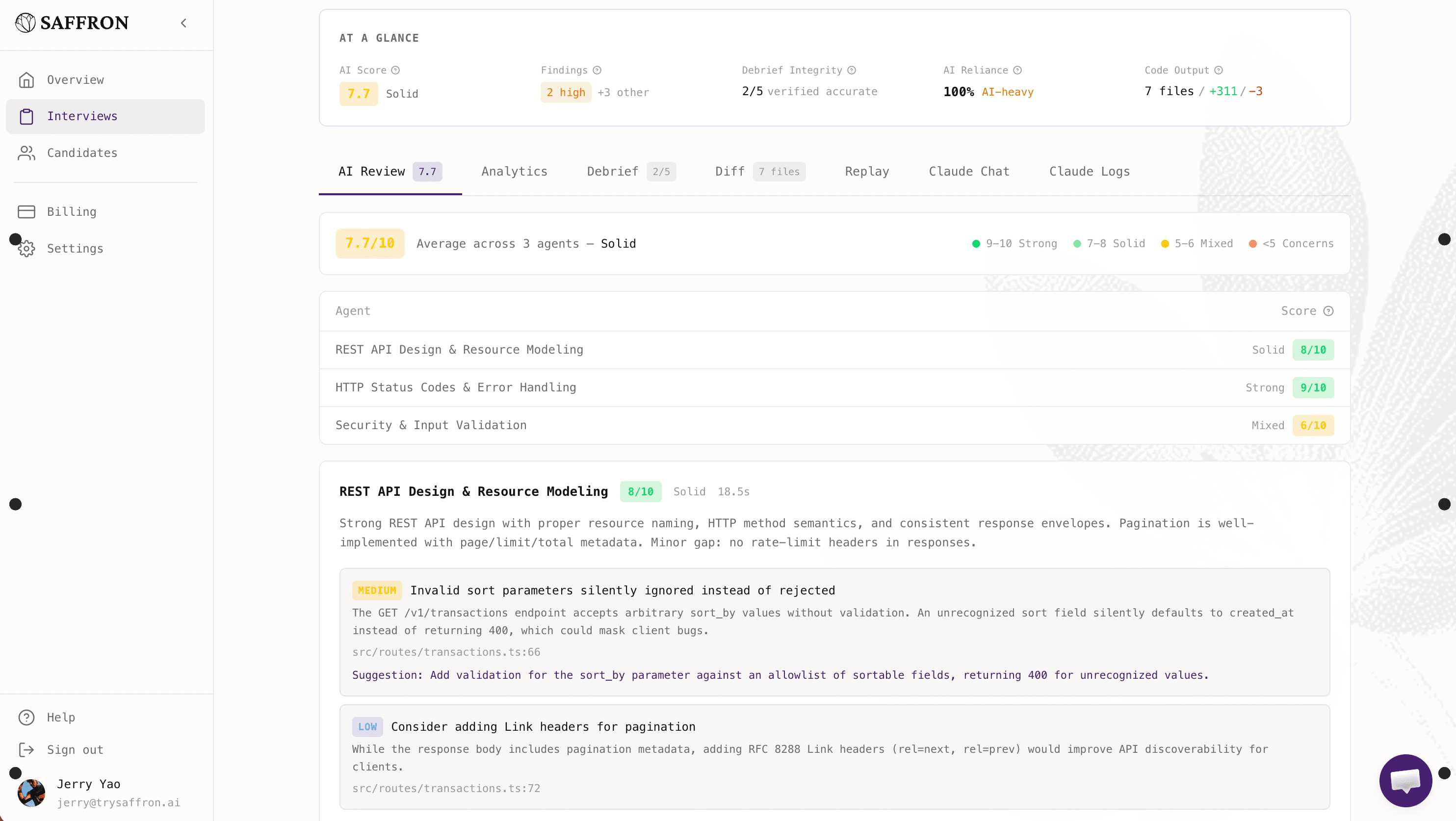Open the Score column info tooltip

[x=1328, y=311]
